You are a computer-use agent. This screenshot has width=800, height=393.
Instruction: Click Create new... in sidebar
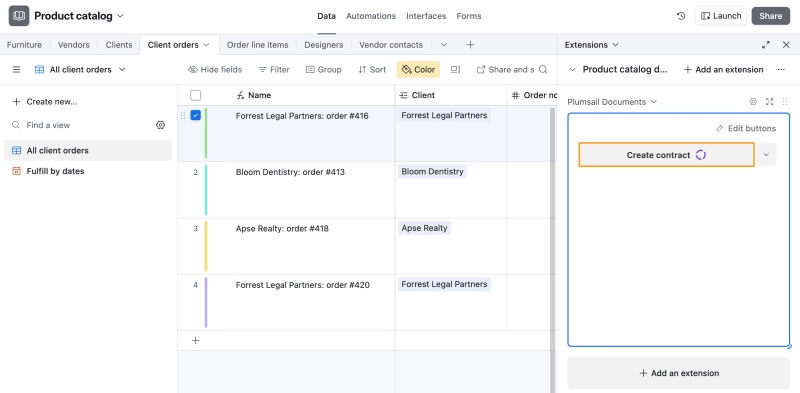[45, 102]
